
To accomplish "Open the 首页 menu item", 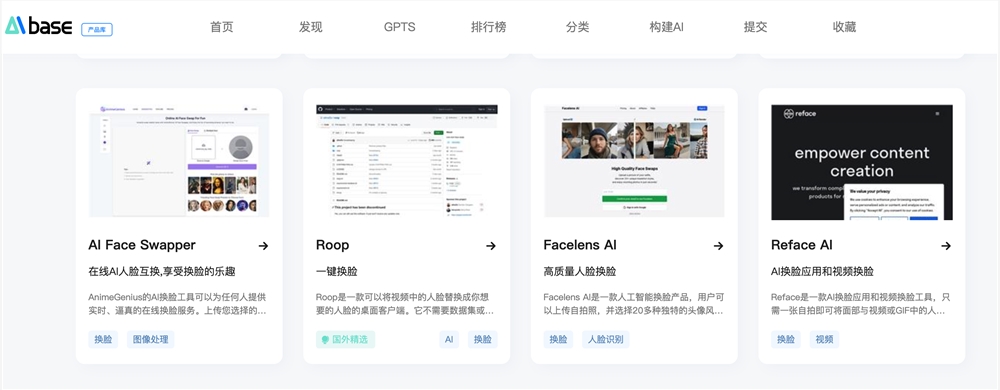I will pos(222,27).
